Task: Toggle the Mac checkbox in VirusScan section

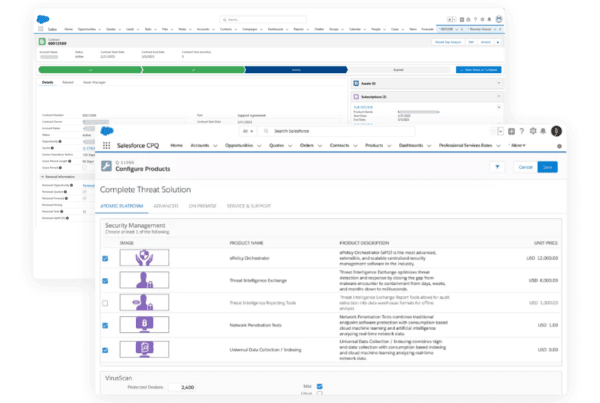Action: pyautogui.click(x=320, y=386)
